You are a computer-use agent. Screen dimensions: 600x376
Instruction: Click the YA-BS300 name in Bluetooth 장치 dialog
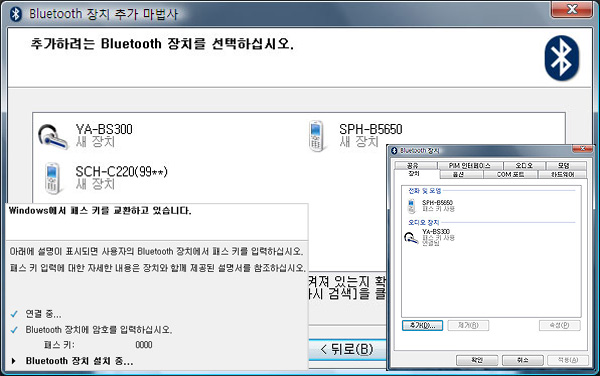[436, 232]
